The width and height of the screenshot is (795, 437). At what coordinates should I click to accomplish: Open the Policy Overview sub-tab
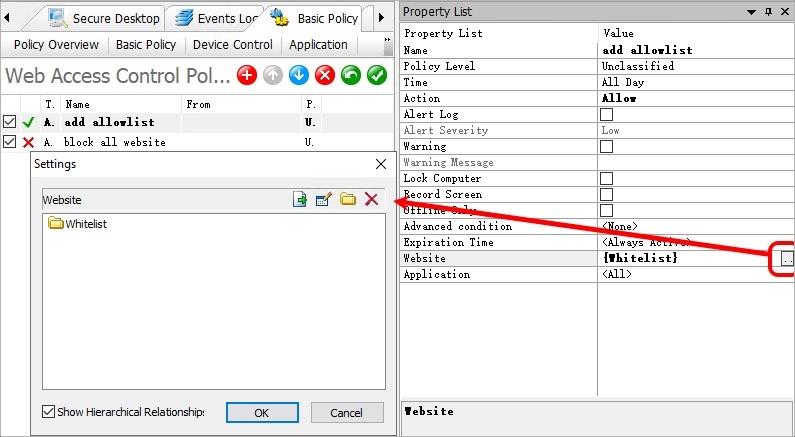pos(56,45)
